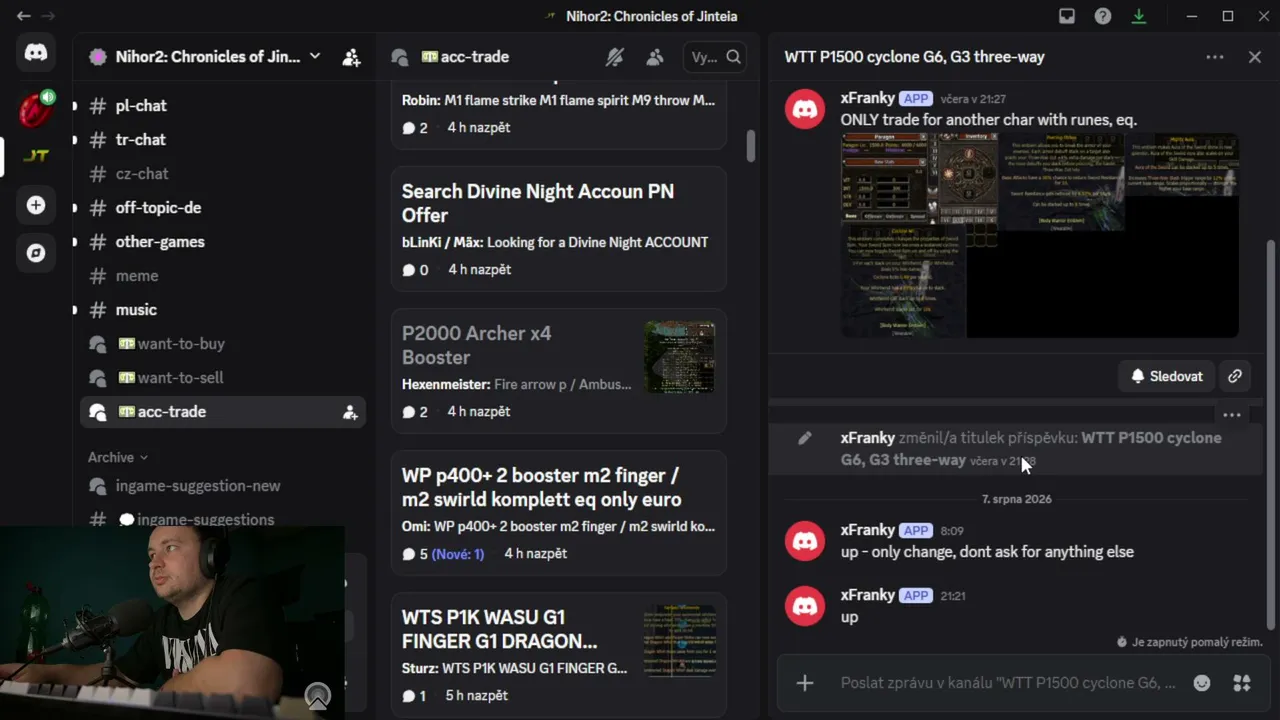The image size is (1280, 720).
Task: Select the acc-trade forum channel
Action: [x=223, y=411]
